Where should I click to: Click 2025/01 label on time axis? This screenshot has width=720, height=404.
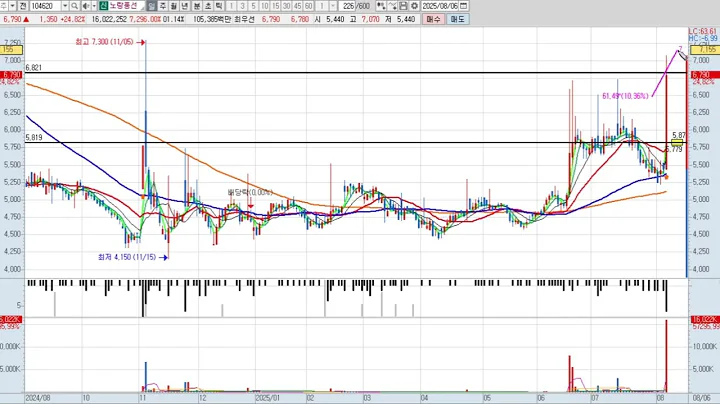click(x=268, y=398)
